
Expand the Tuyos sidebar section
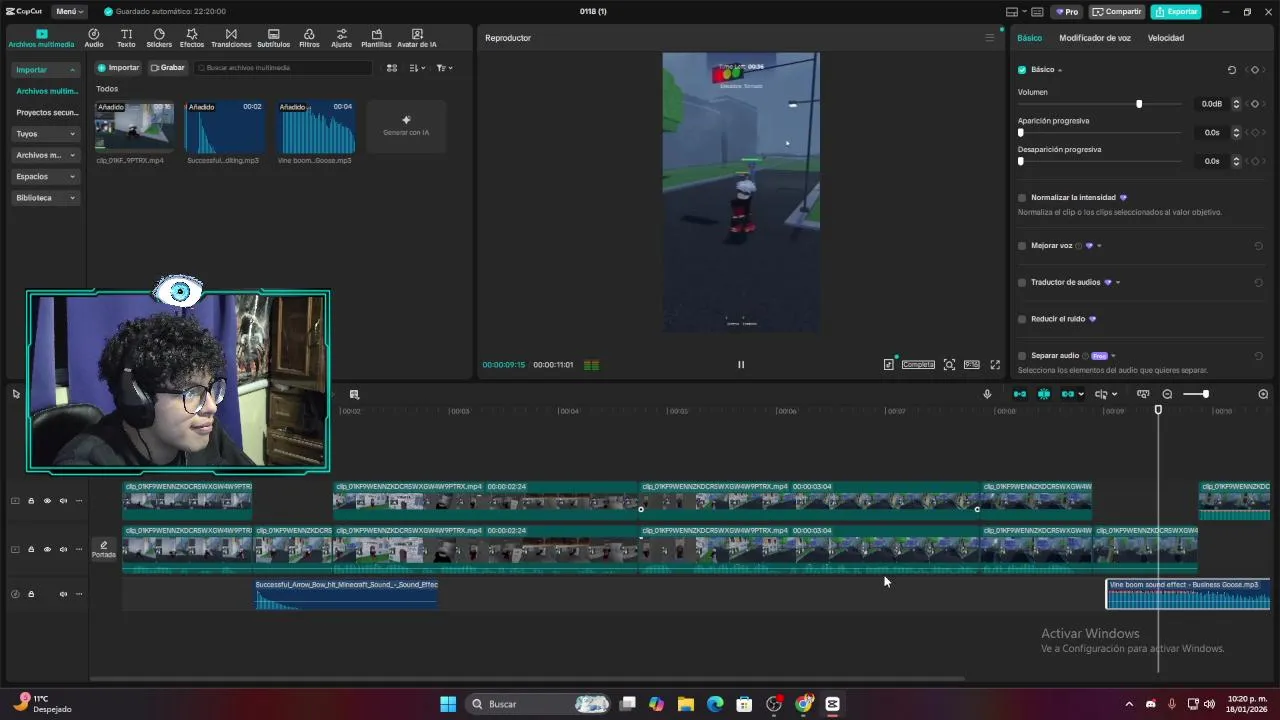pos(46,134)
